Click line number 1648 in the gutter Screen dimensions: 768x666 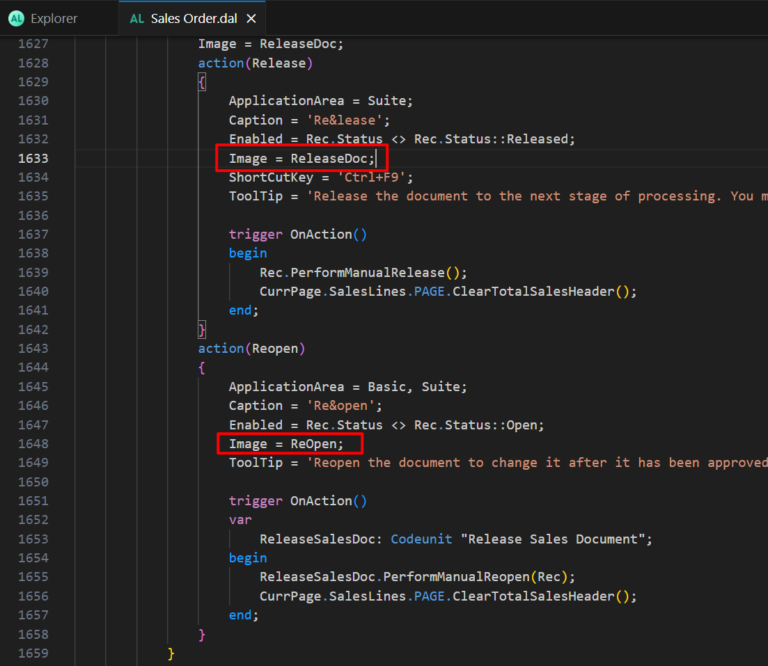coord(33,444)
